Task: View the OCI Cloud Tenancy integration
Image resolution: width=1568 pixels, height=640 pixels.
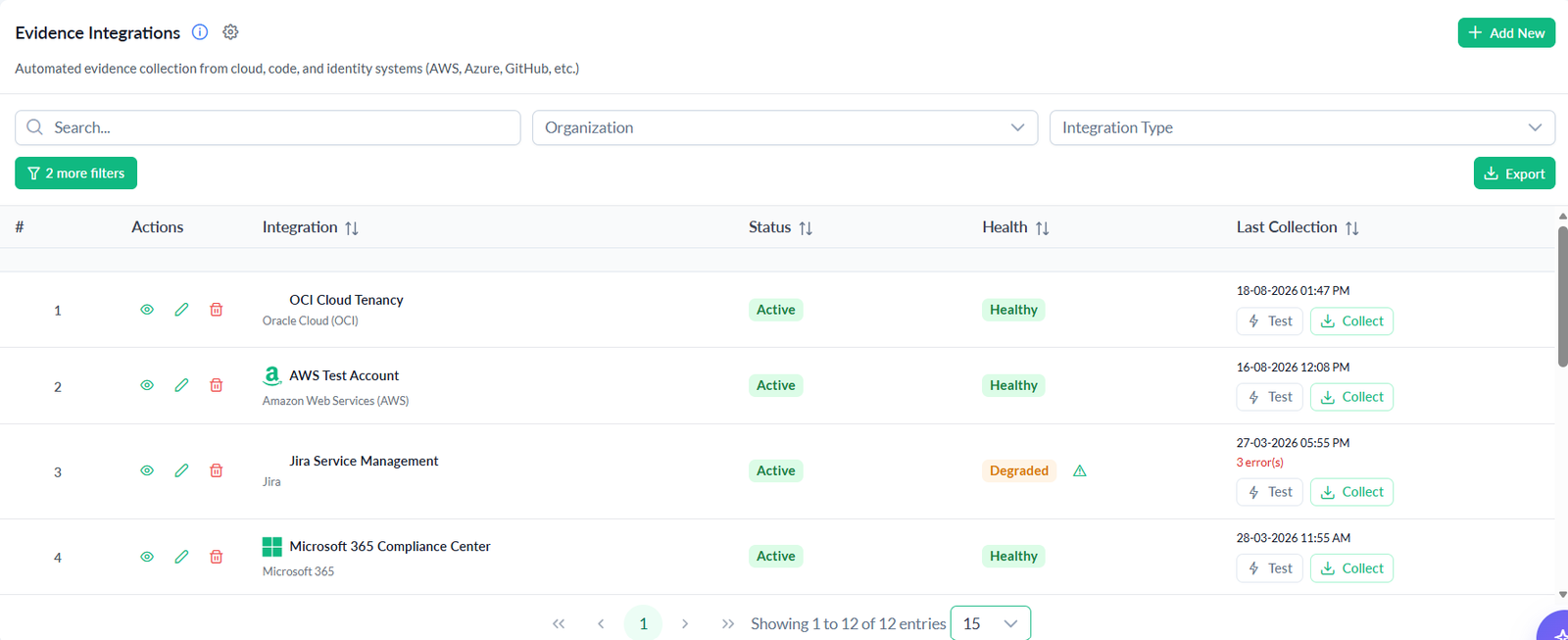Action: 147,310
